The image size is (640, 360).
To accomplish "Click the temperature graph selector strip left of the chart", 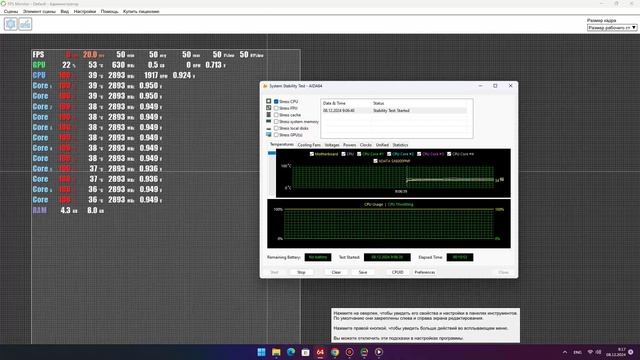I will [x=272, y=173].
